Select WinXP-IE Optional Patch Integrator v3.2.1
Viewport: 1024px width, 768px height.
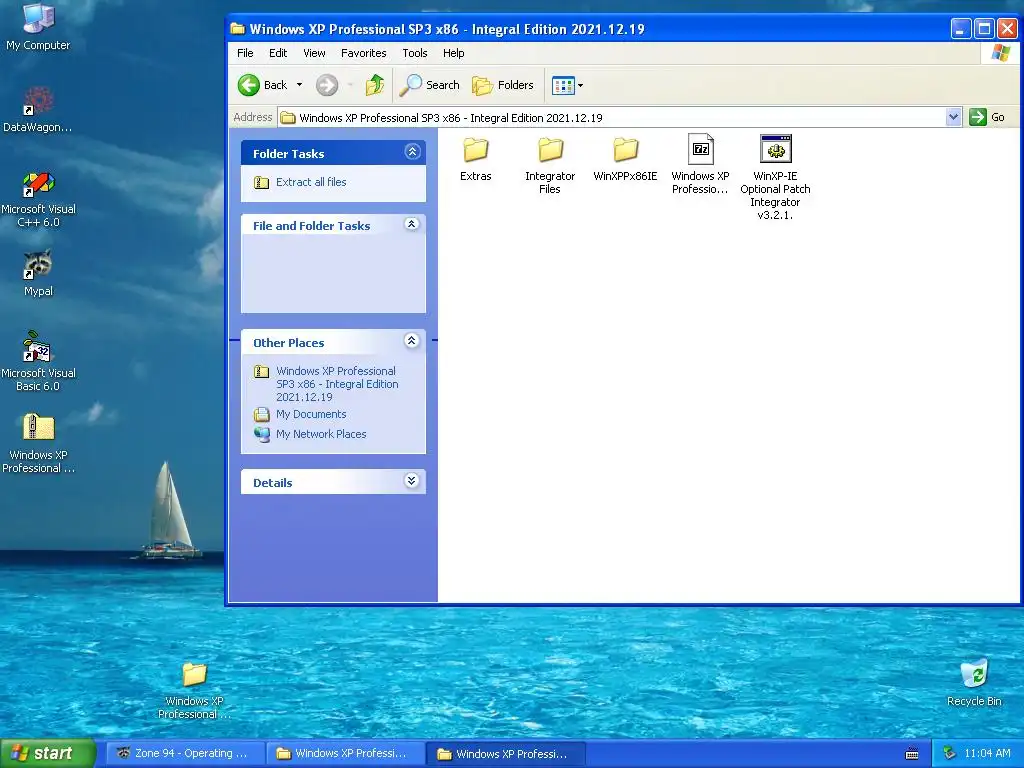click(x=775, y=177)
